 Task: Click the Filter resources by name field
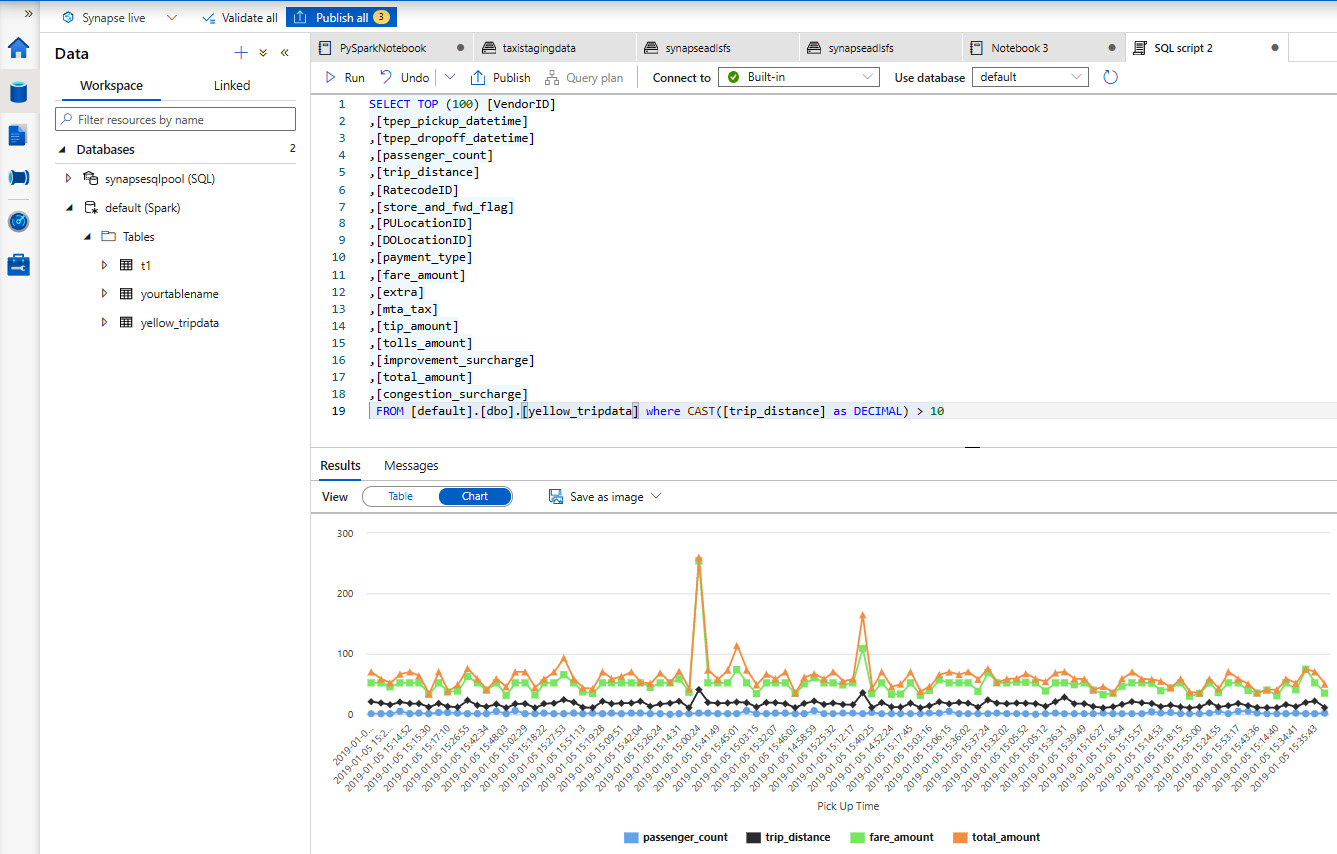point(175,119)
